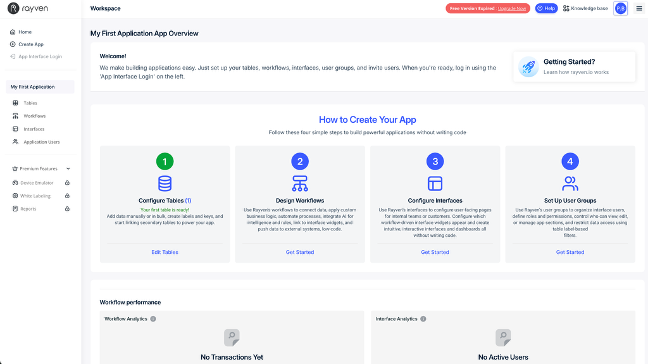Click the Workflow Analytics info icon

point(153,319)
